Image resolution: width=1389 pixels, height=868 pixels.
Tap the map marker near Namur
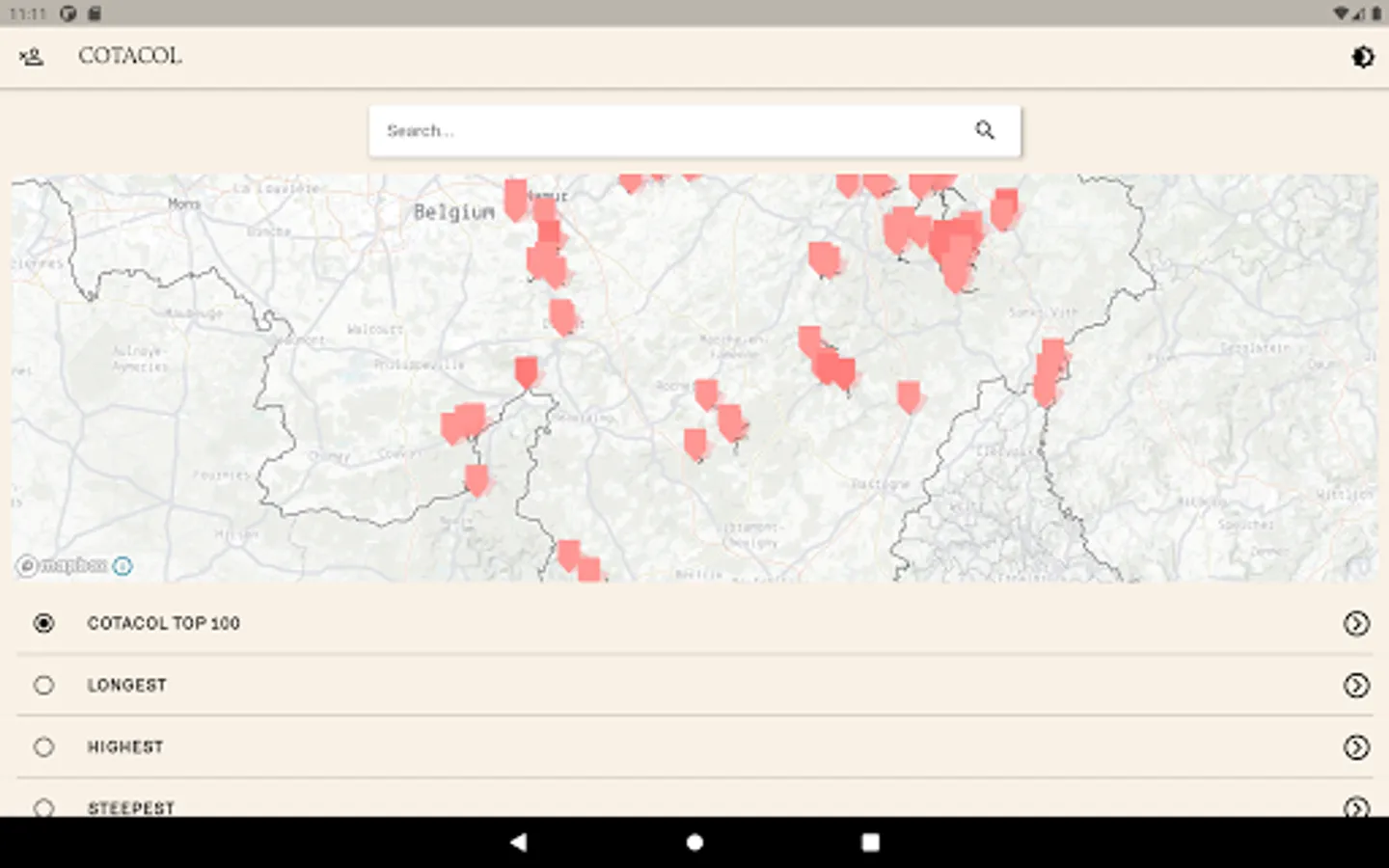(x=516, y=198)
